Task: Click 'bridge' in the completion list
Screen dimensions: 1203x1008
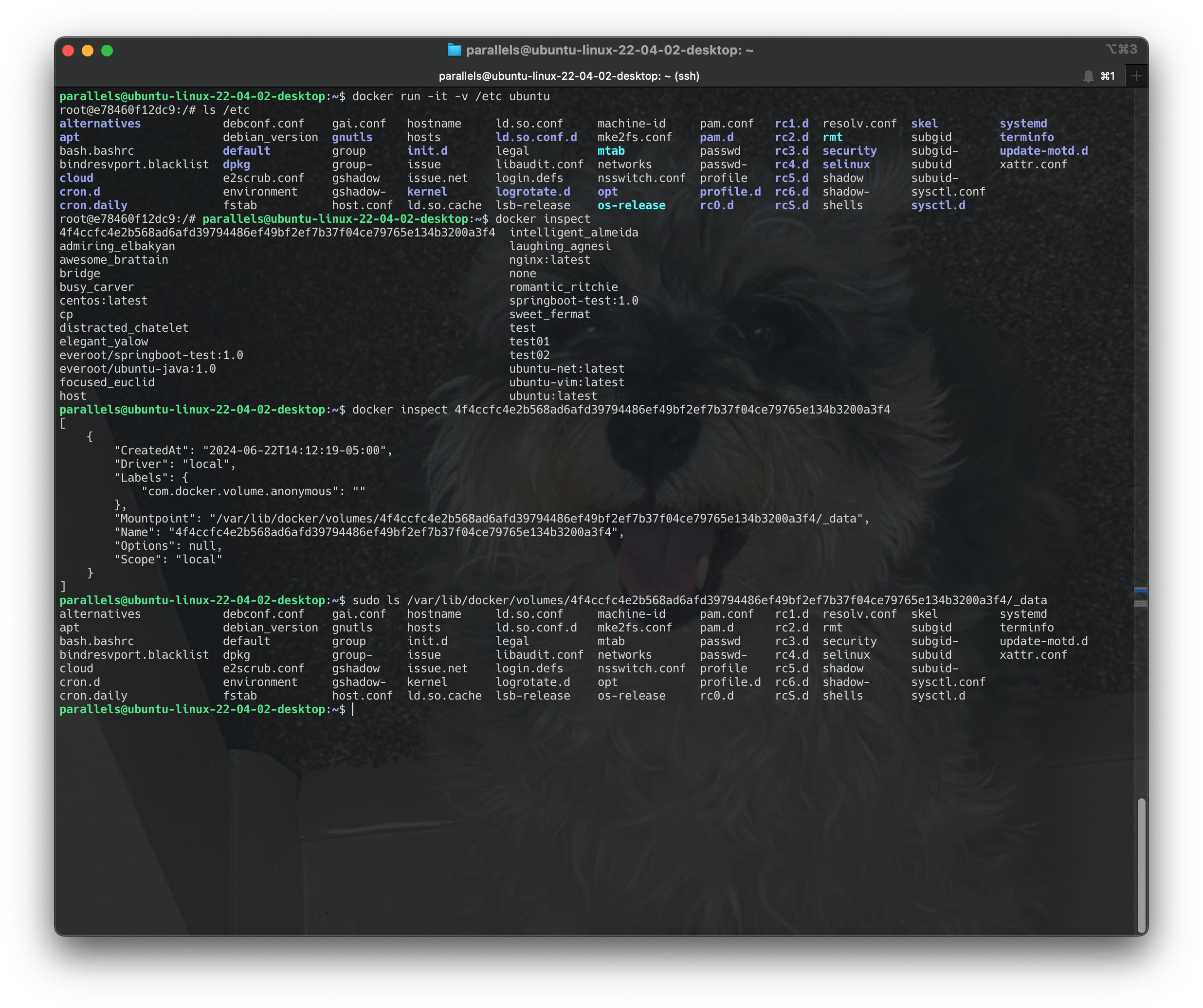Action: (80, 274)
